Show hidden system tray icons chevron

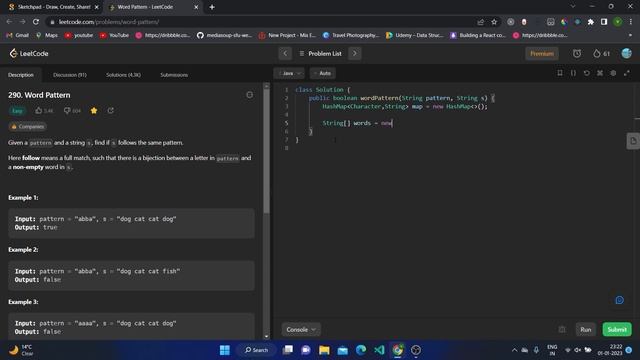pyautogui.click(x=514, y=350)
